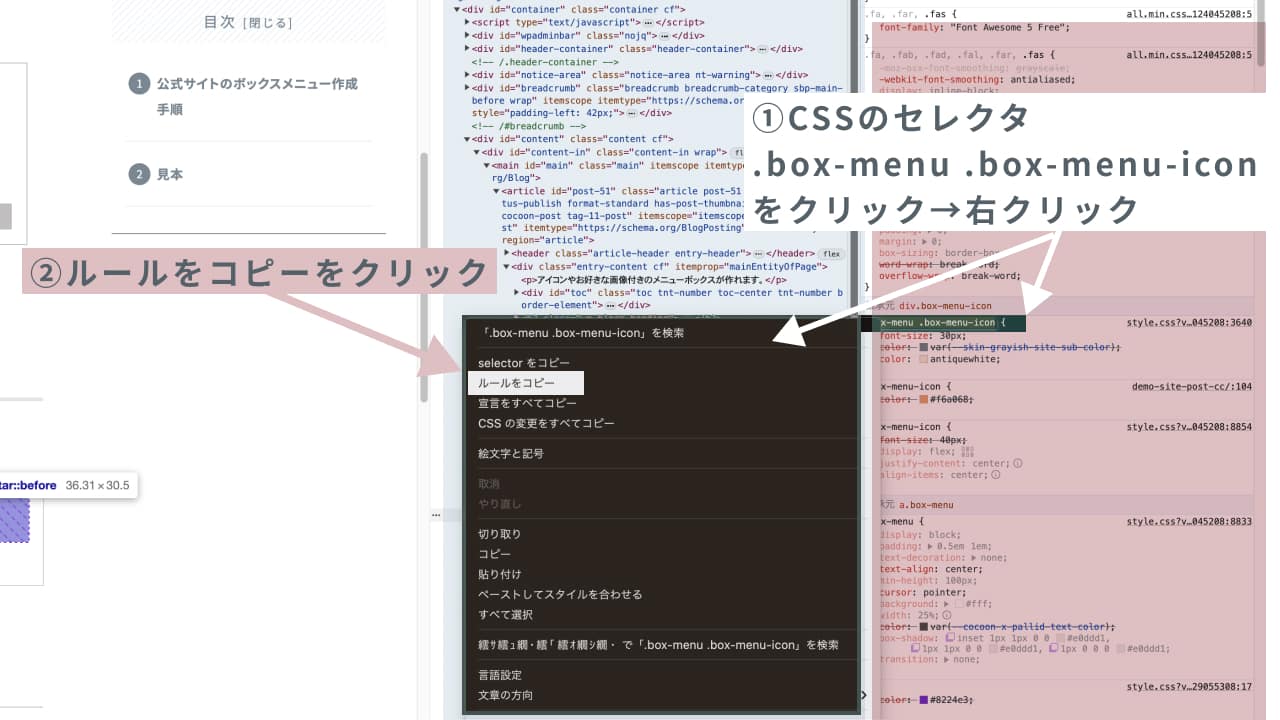This screenshot has width=1280, height=720.
Task: Click swatch for --skin-grayish-site-sub-color
Action: pyautogui.click(x=924, y=347)
